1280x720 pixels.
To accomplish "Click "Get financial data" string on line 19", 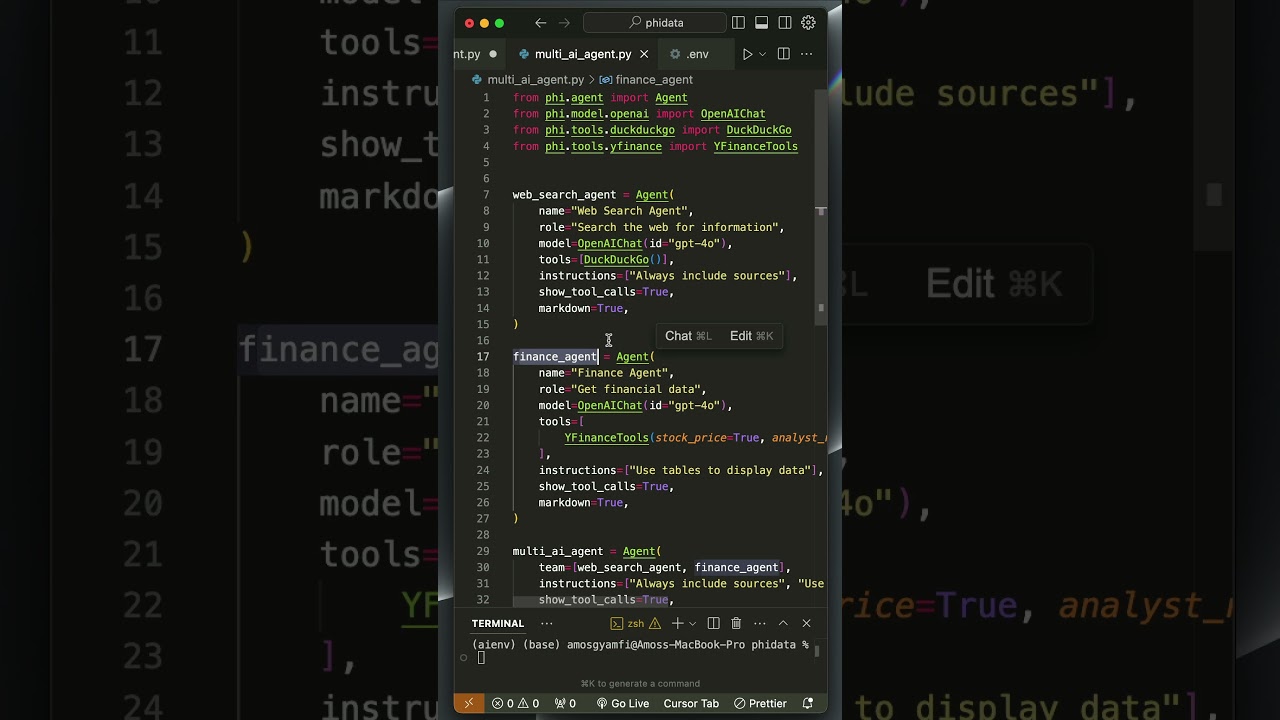I will [x=636, y=389].
